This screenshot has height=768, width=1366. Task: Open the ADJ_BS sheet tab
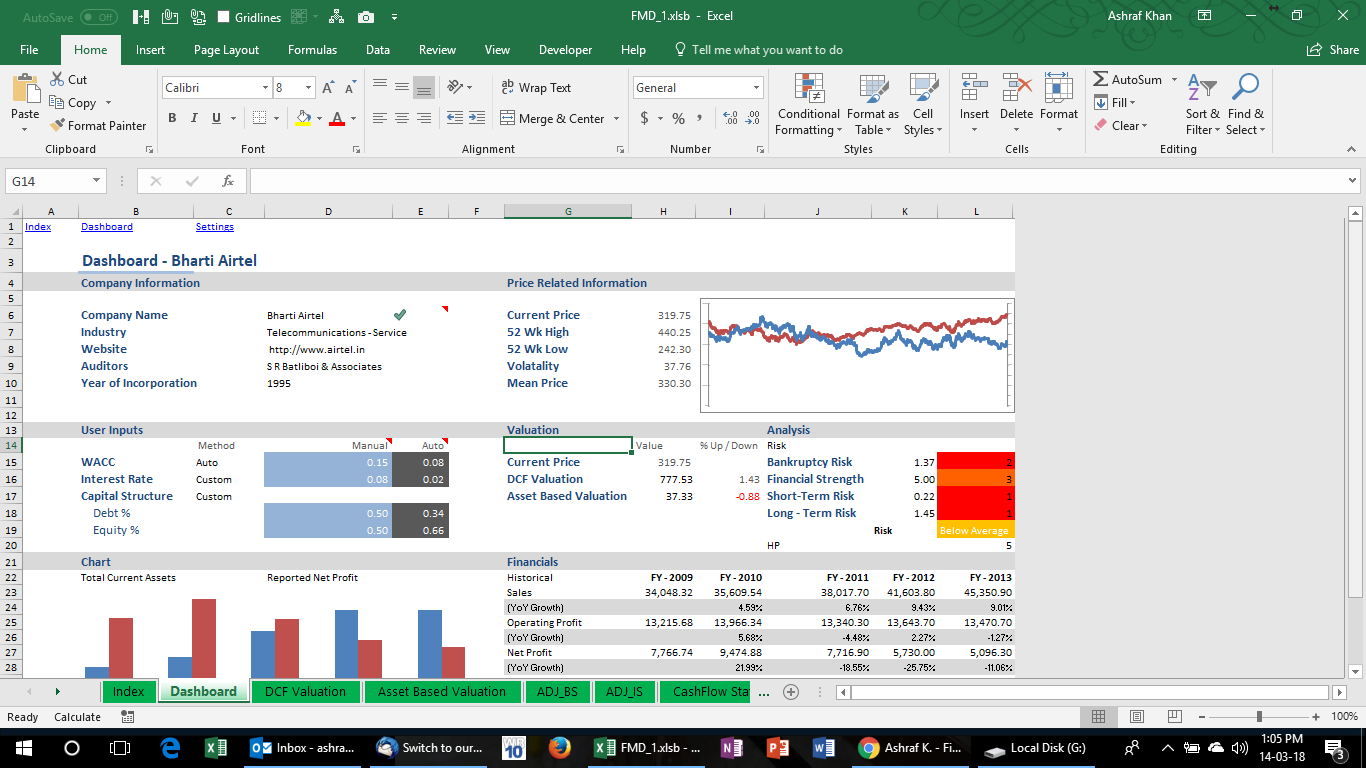(x=557, y=691)
